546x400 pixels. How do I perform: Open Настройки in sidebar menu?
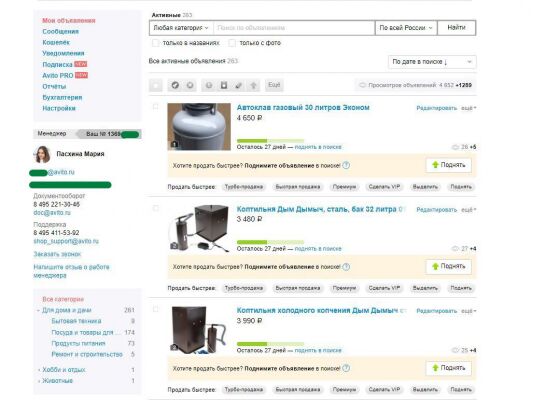(59, 108)
